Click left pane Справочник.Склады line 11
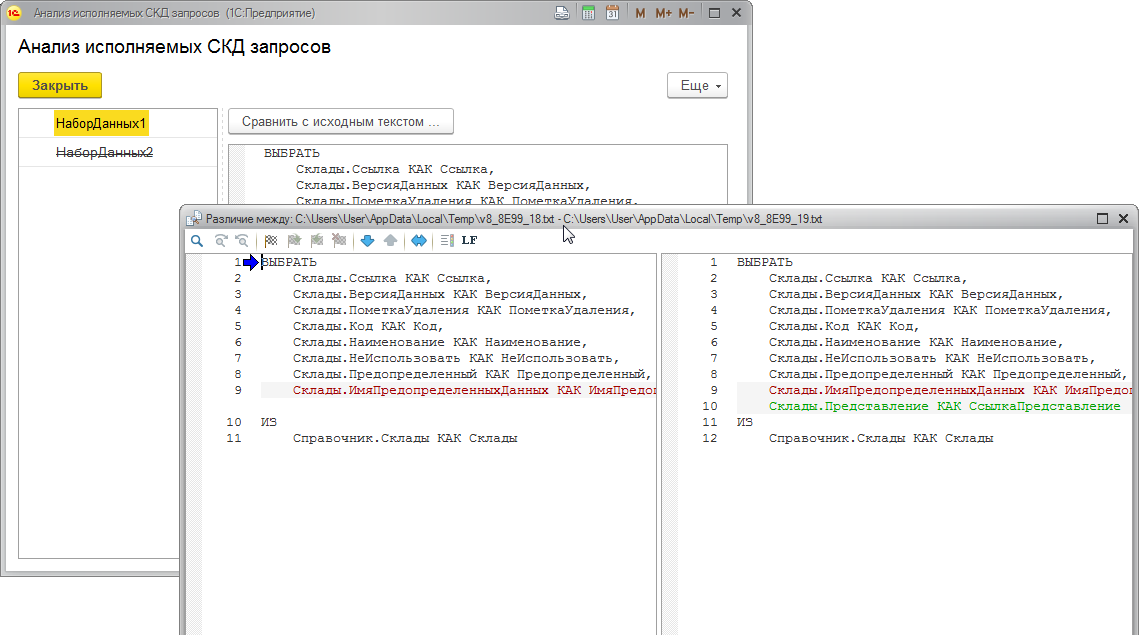The width and height of the screenshot is (1139, 635). tap(405, 438)
